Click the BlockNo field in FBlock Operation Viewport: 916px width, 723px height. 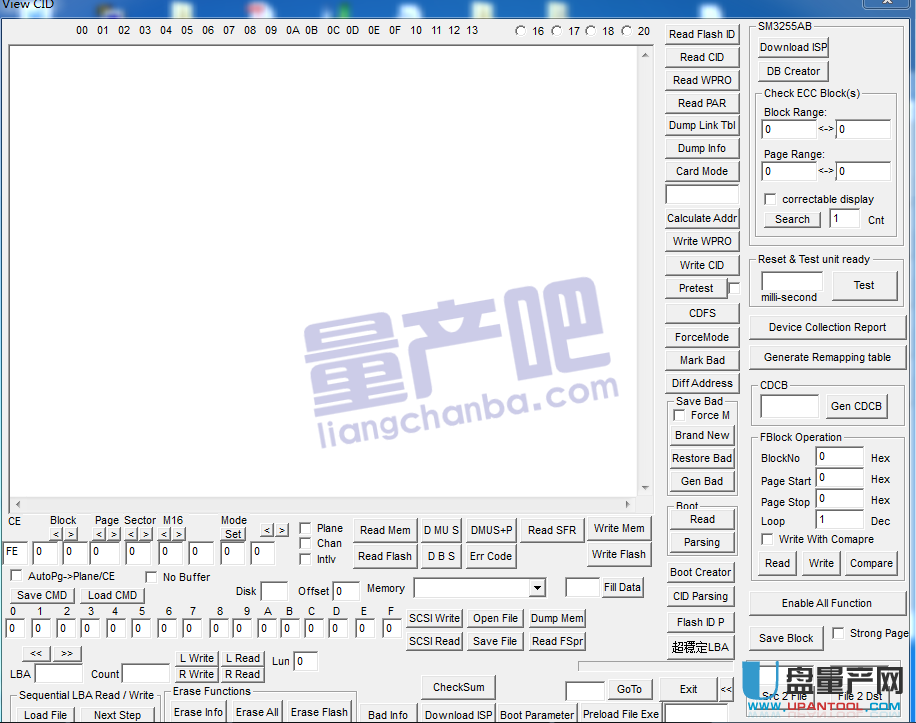pos(839,457)
